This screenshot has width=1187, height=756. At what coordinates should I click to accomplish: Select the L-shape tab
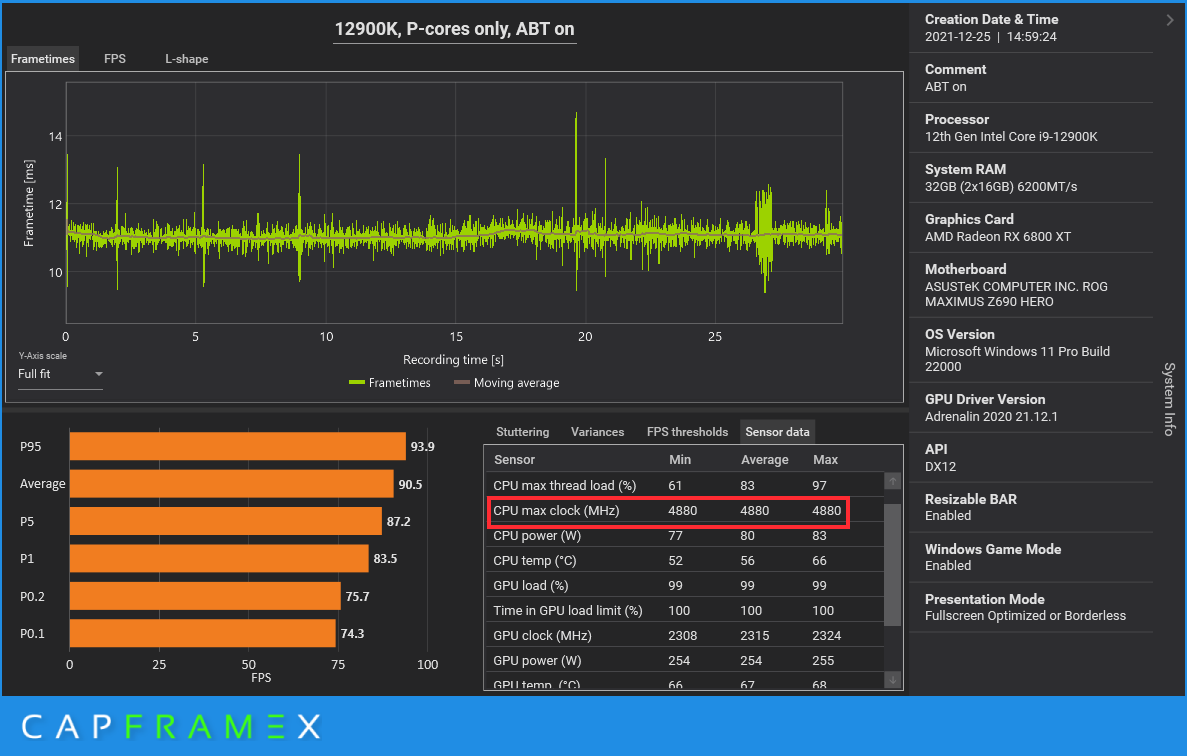click(186, 58)
